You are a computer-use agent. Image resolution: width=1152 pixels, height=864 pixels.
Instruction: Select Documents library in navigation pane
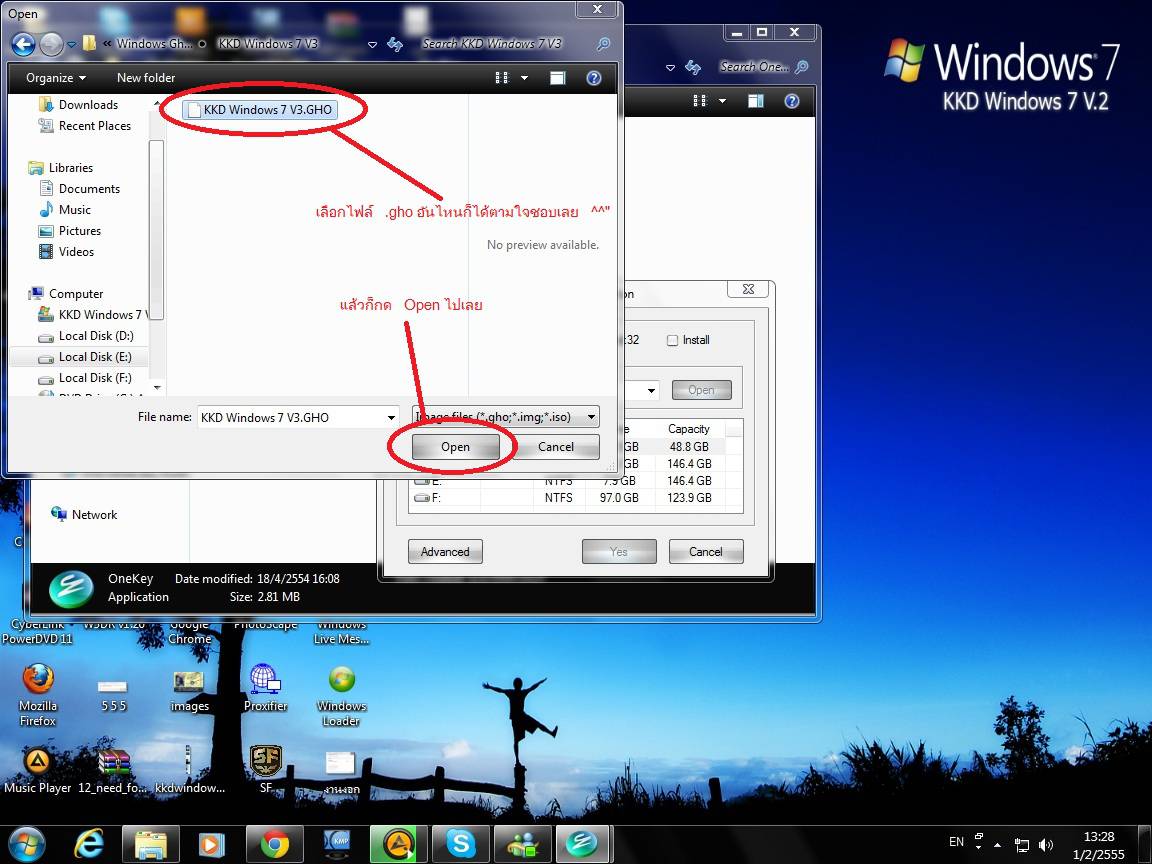click(x=89, y=189)
